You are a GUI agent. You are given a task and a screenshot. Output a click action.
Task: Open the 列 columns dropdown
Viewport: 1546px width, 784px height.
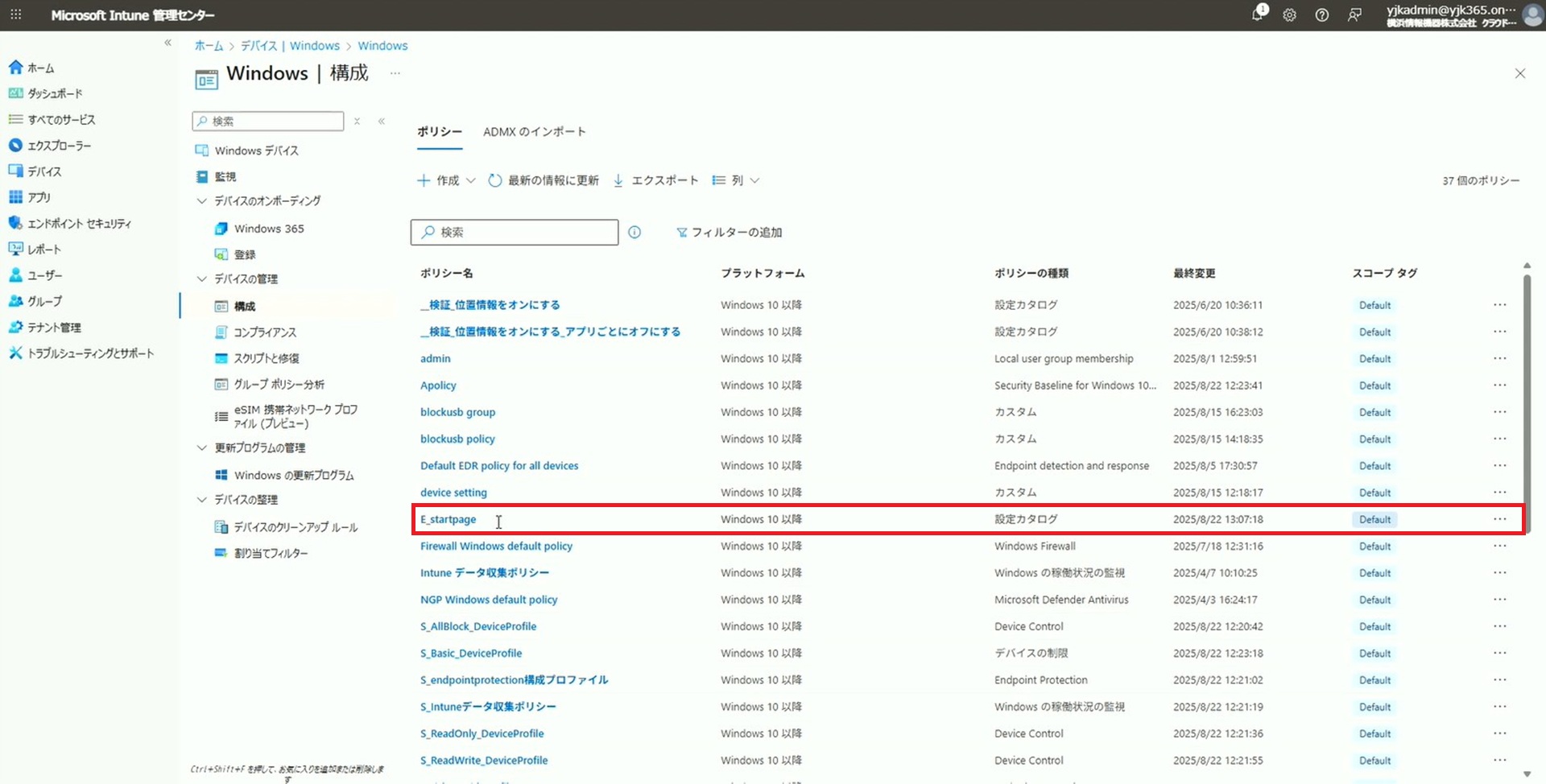click(736, 180)
